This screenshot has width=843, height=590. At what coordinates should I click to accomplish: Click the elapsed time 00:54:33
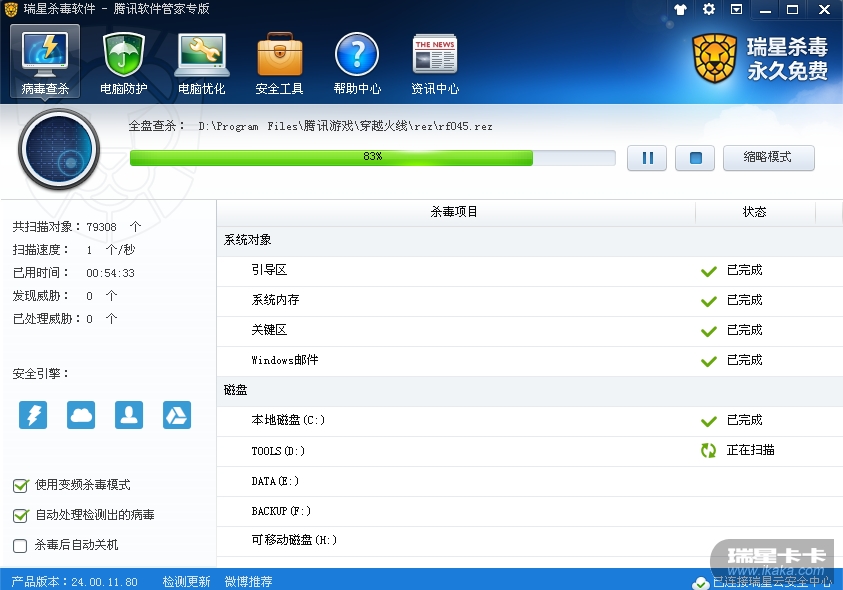[x=110, y=273]
